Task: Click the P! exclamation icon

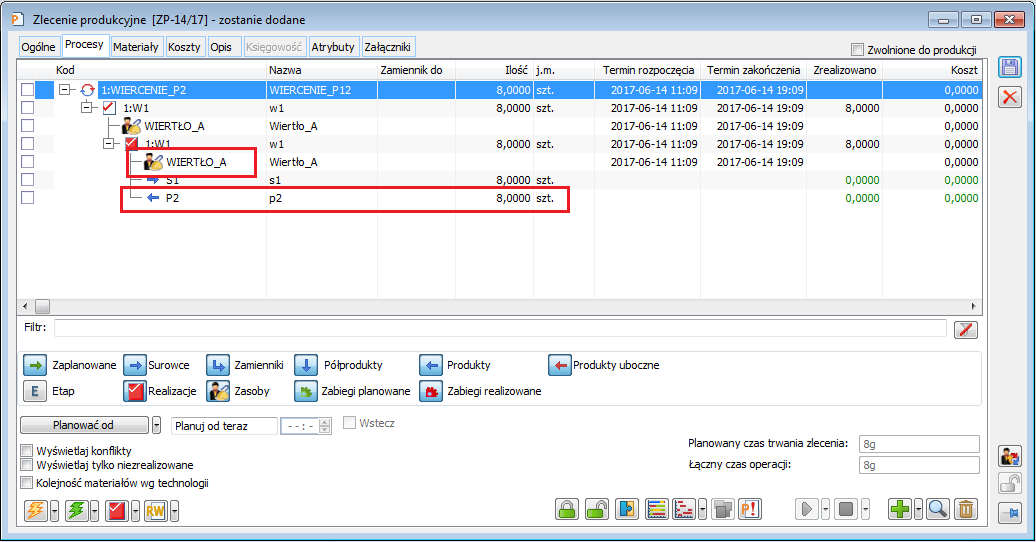Action: point(750,510)
